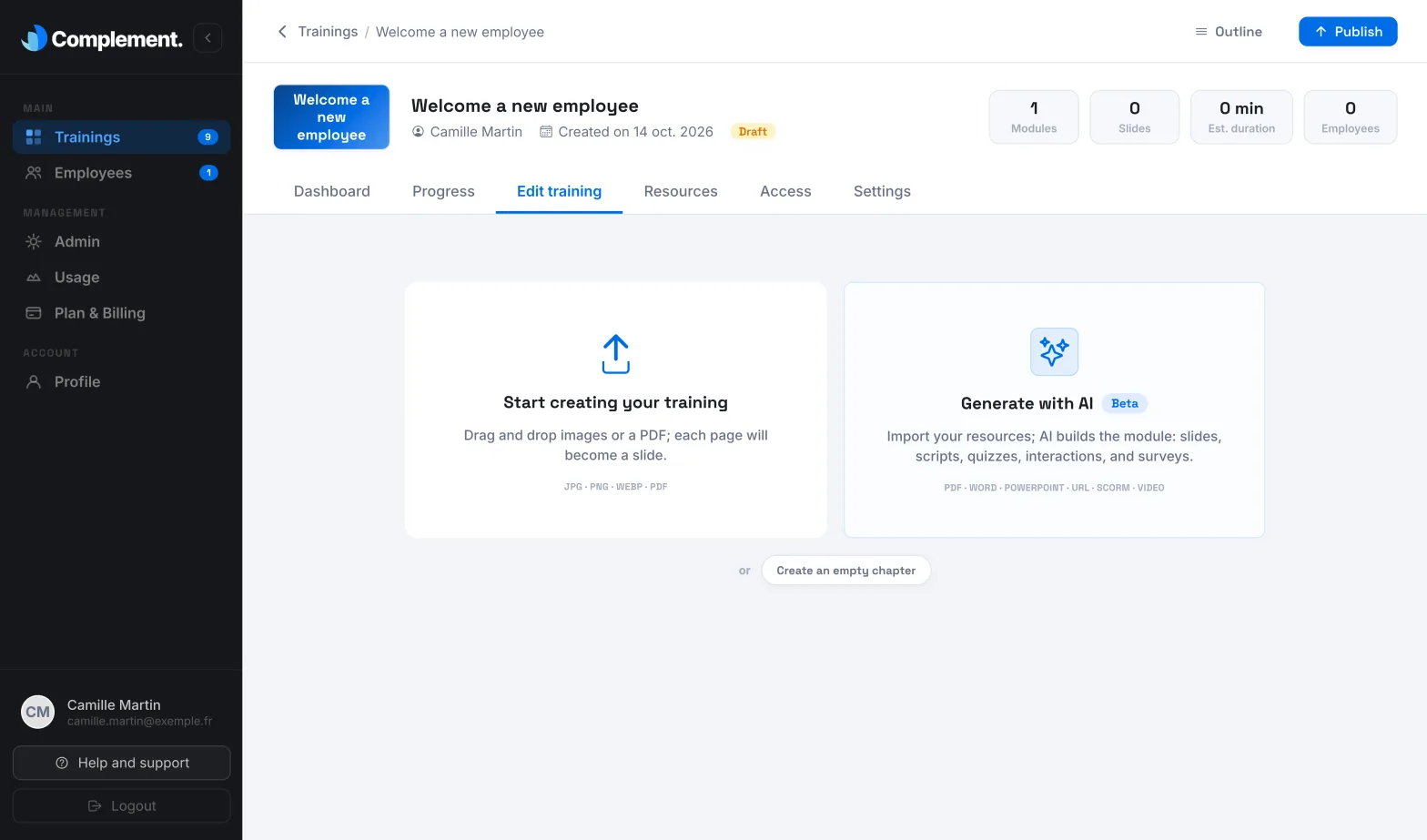Open the Admin section
The width and height of the screenshot is (1427, 840).
pos(121,242)
